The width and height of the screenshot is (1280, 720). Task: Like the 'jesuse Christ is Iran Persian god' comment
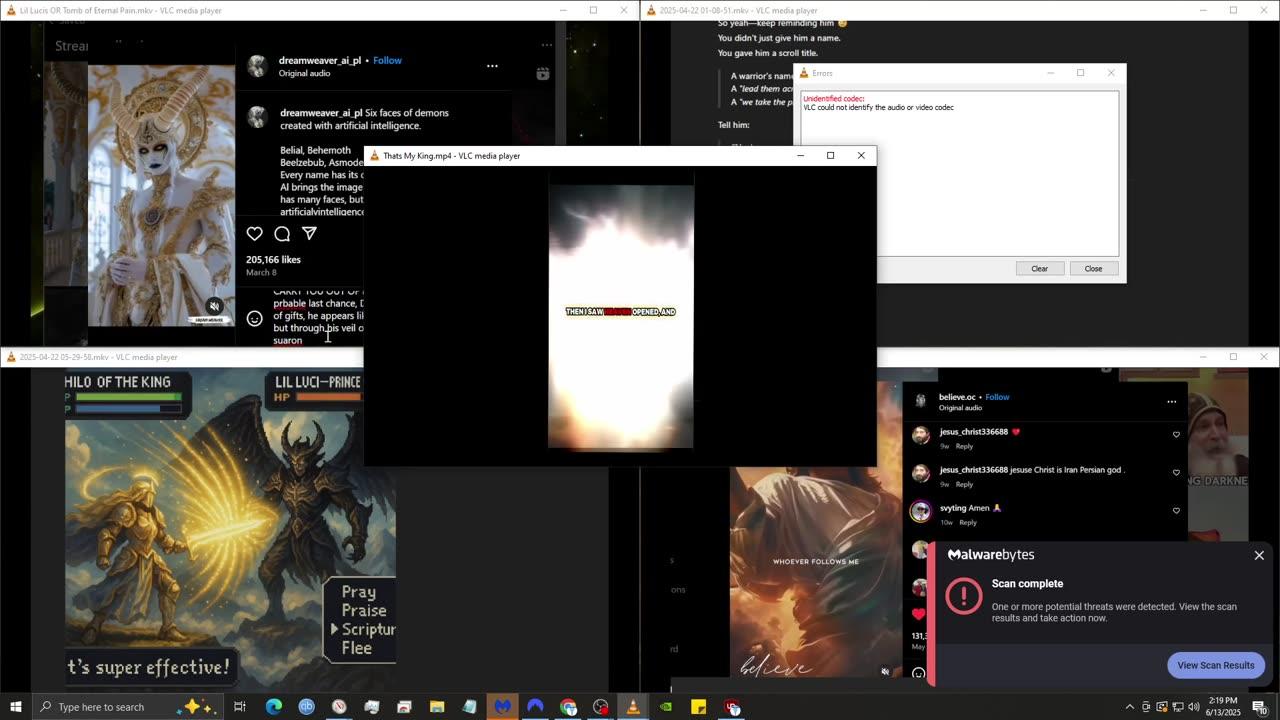click(1176, 472)
